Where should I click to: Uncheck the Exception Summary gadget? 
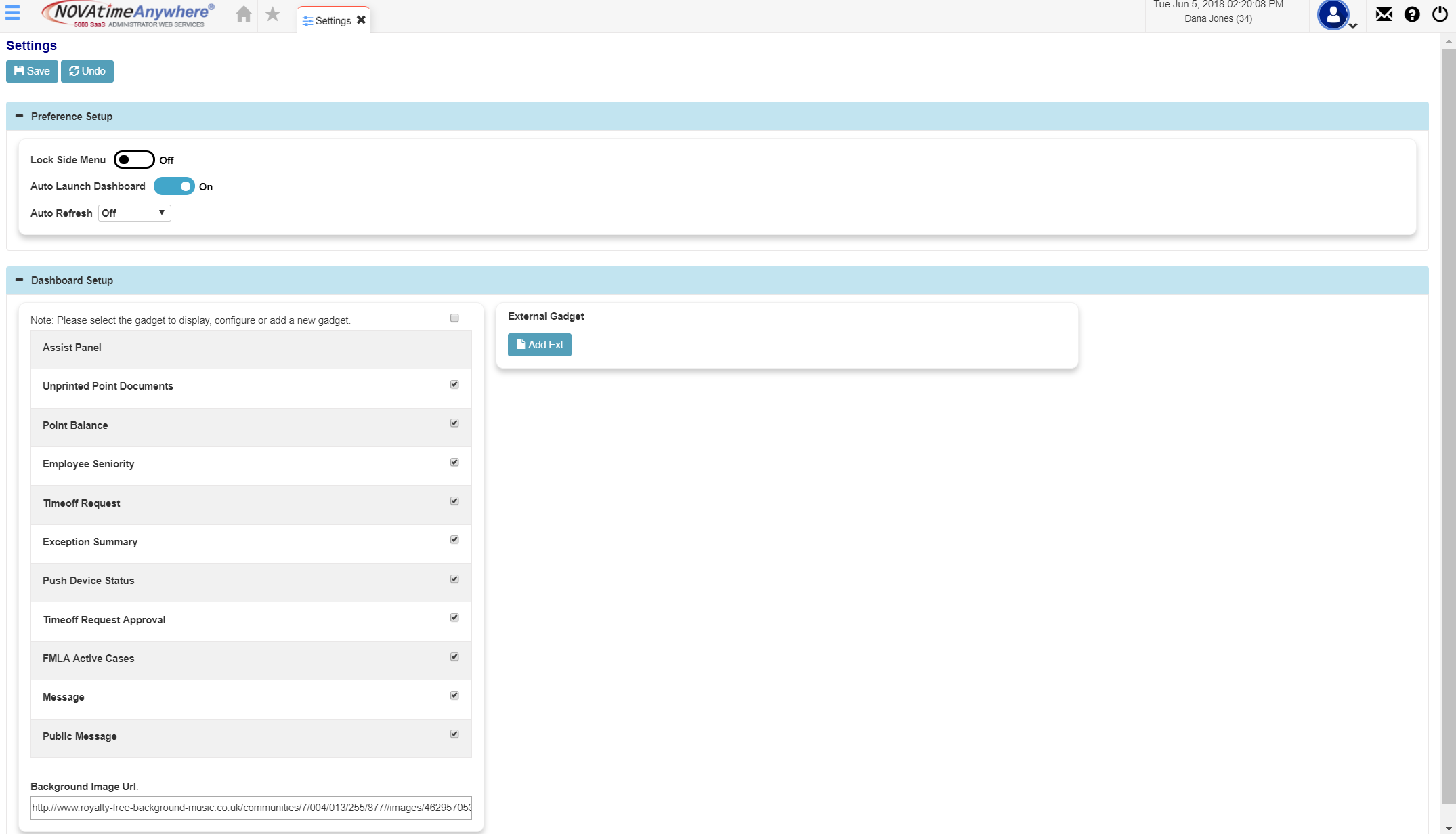pos(454,539)
